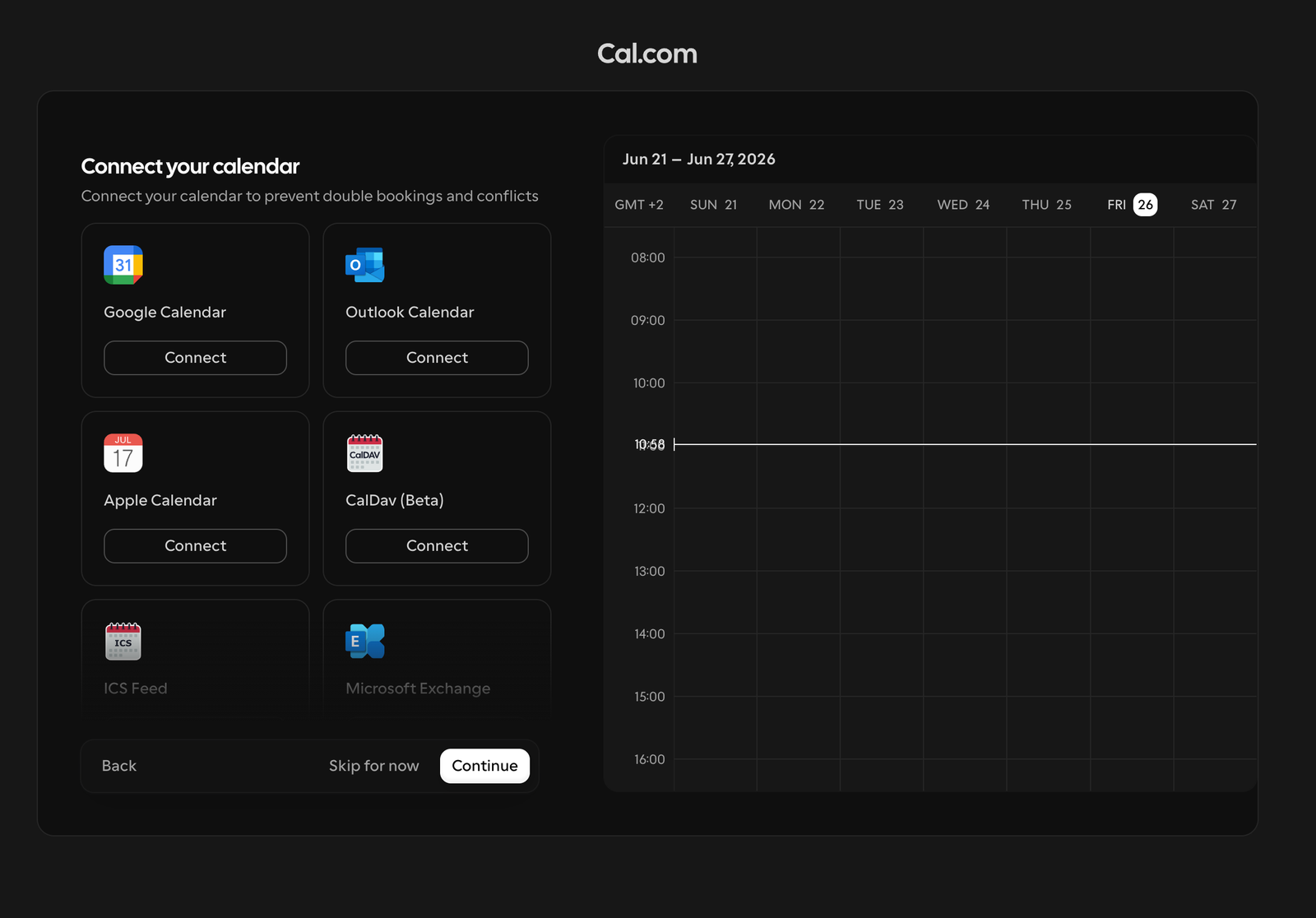Click the Google Calendar label
The width and height of the screenshot is (1316, 918).
pyautogui.click(x=164, y=313)
